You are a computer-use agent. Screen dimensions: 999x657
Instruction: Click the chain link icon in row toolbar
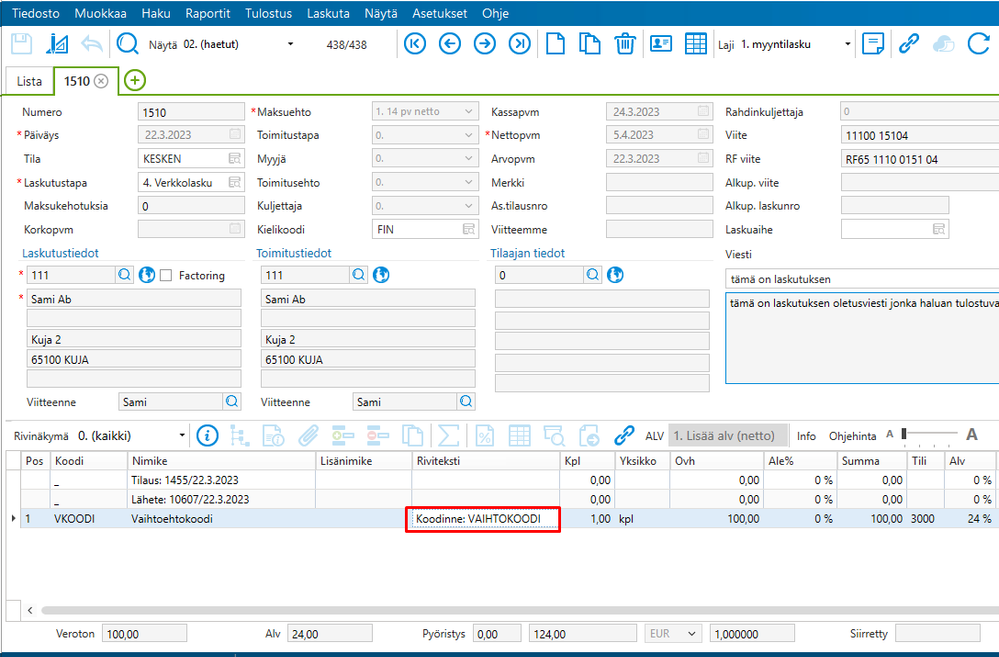click(625, 435)
